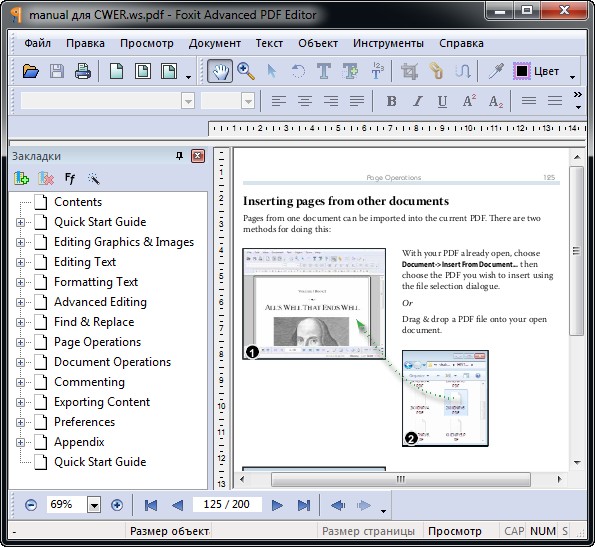Select the Eyedropper tool
Viewport: 595px width, 547px height.
pyautogui.click(x=496, y=71)
